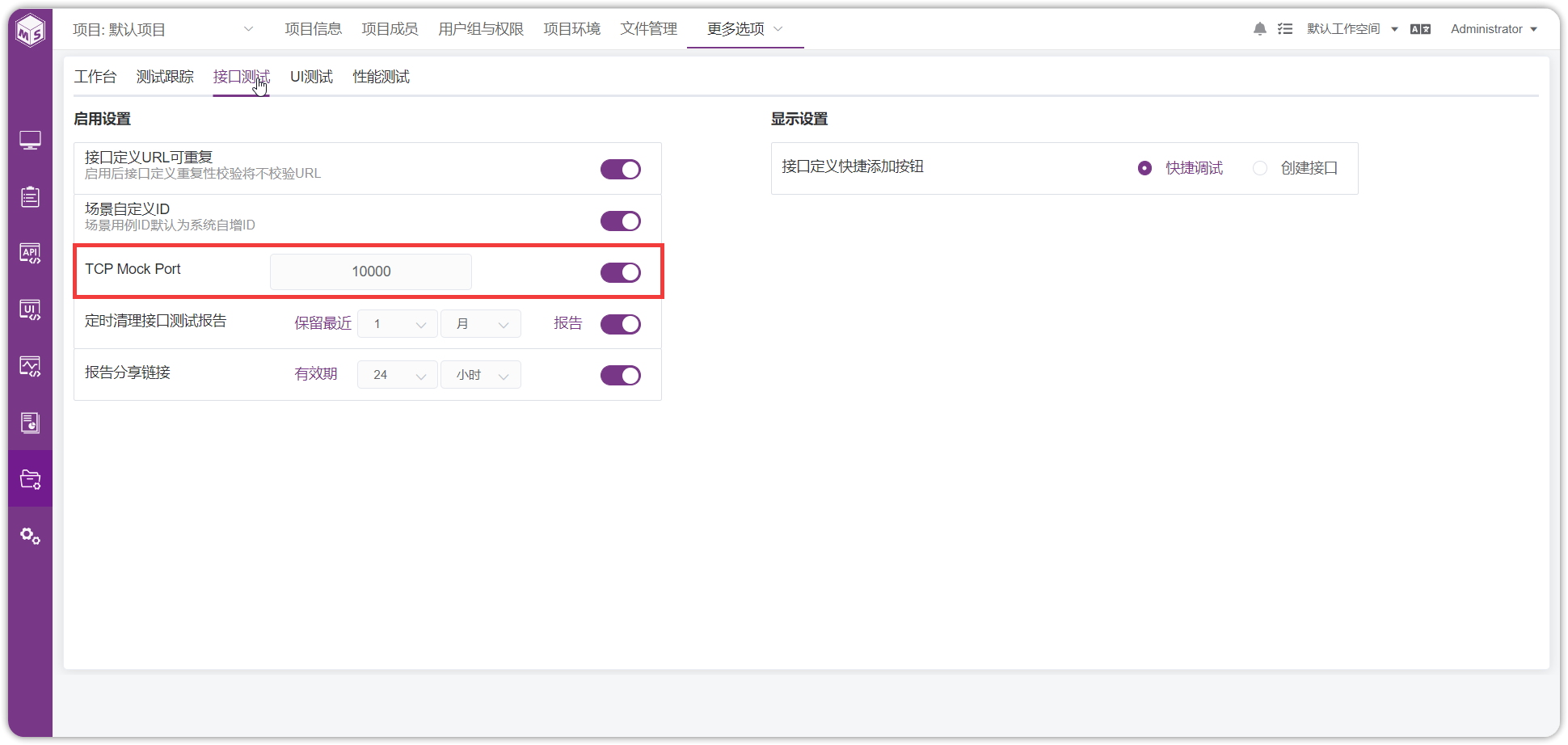Toggle the 场景自定义ID switch
1568x745 pixels.
(x=620, y=221)
